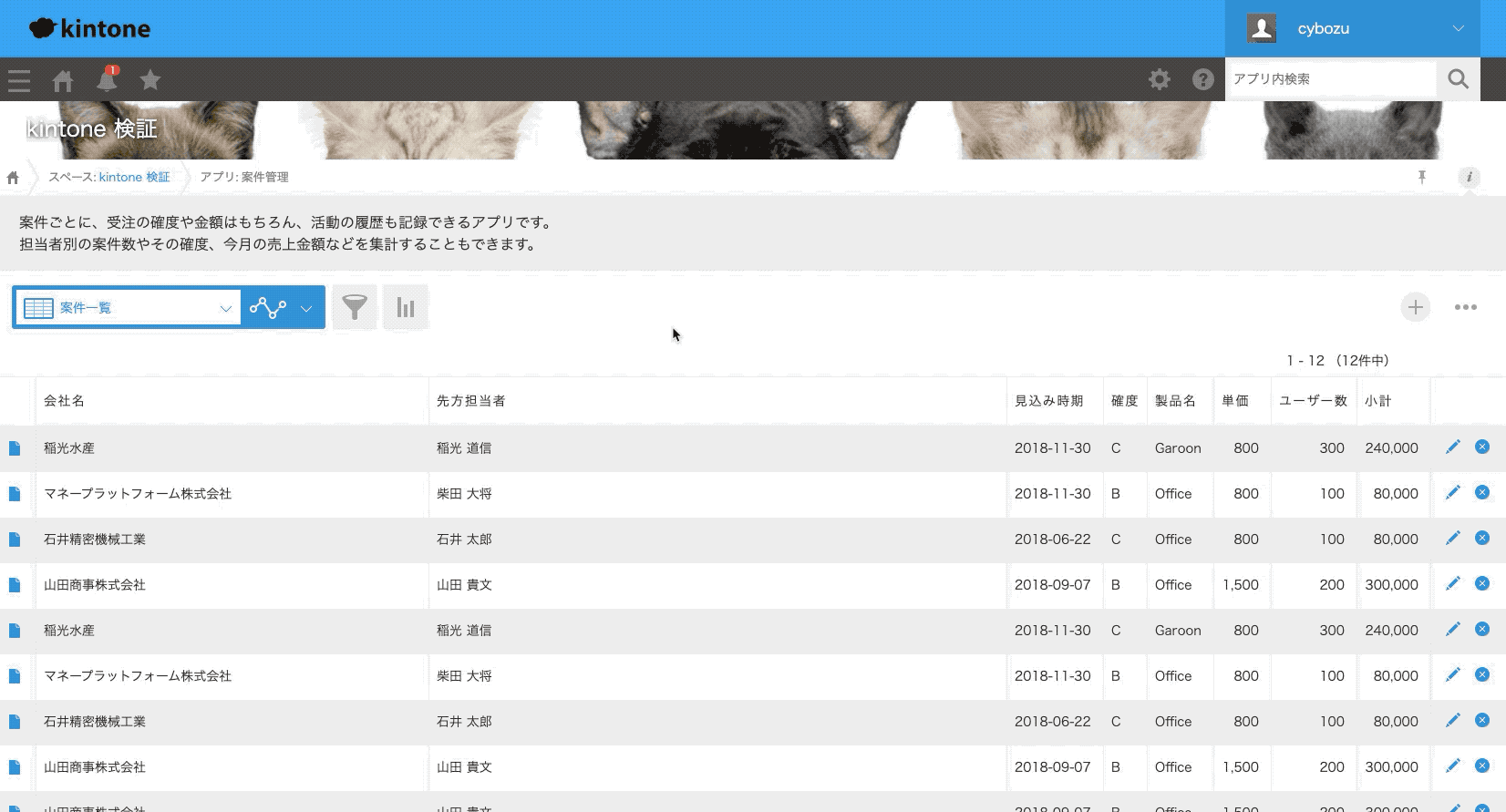Screen dimensions: 1506x812
Task: Open the filter funnel icon
Action: coord(355,307)
